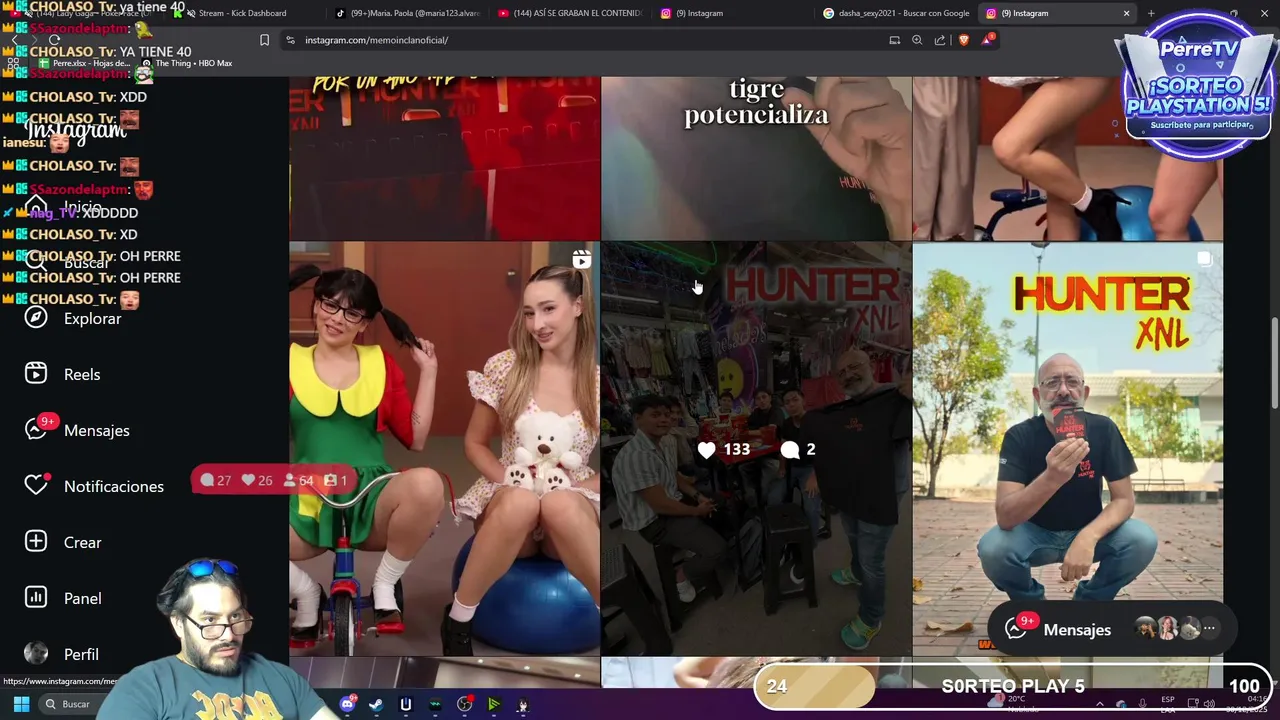Open the red Hunter XNL post
1280x720 pixels.
444,158
